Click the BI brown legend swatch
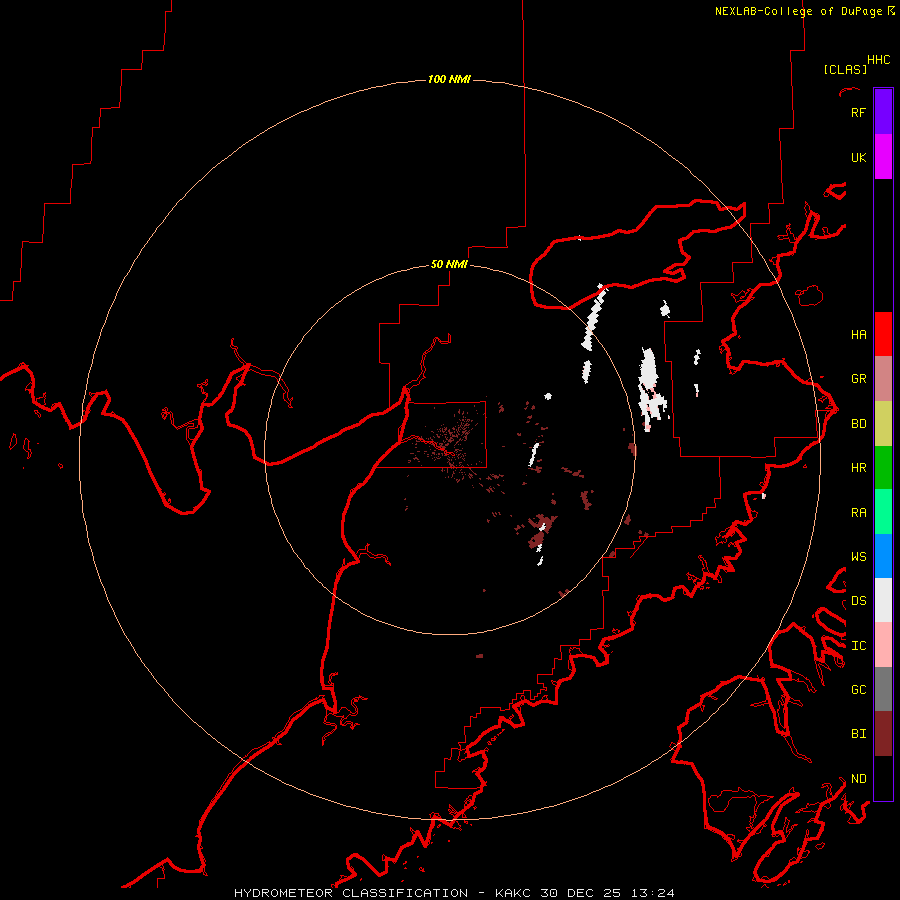900x900 pixels. pos(883,734)
